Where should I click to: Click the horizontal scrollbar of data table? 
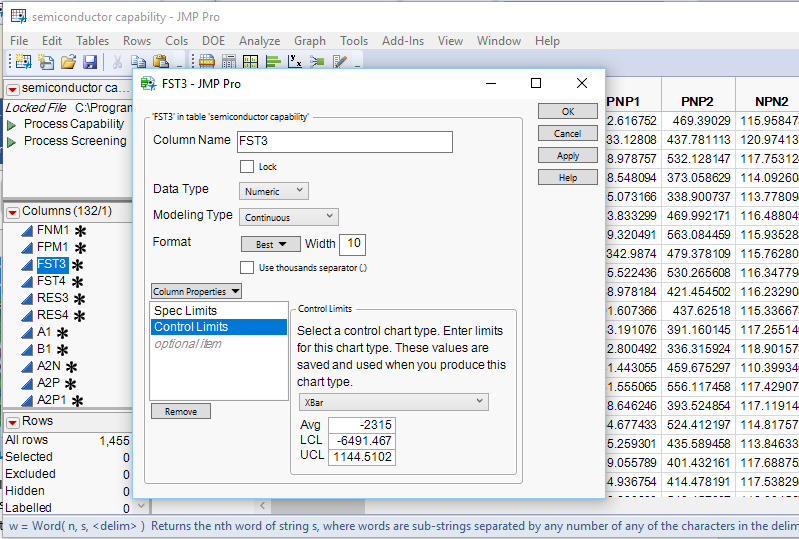[317, 506]
